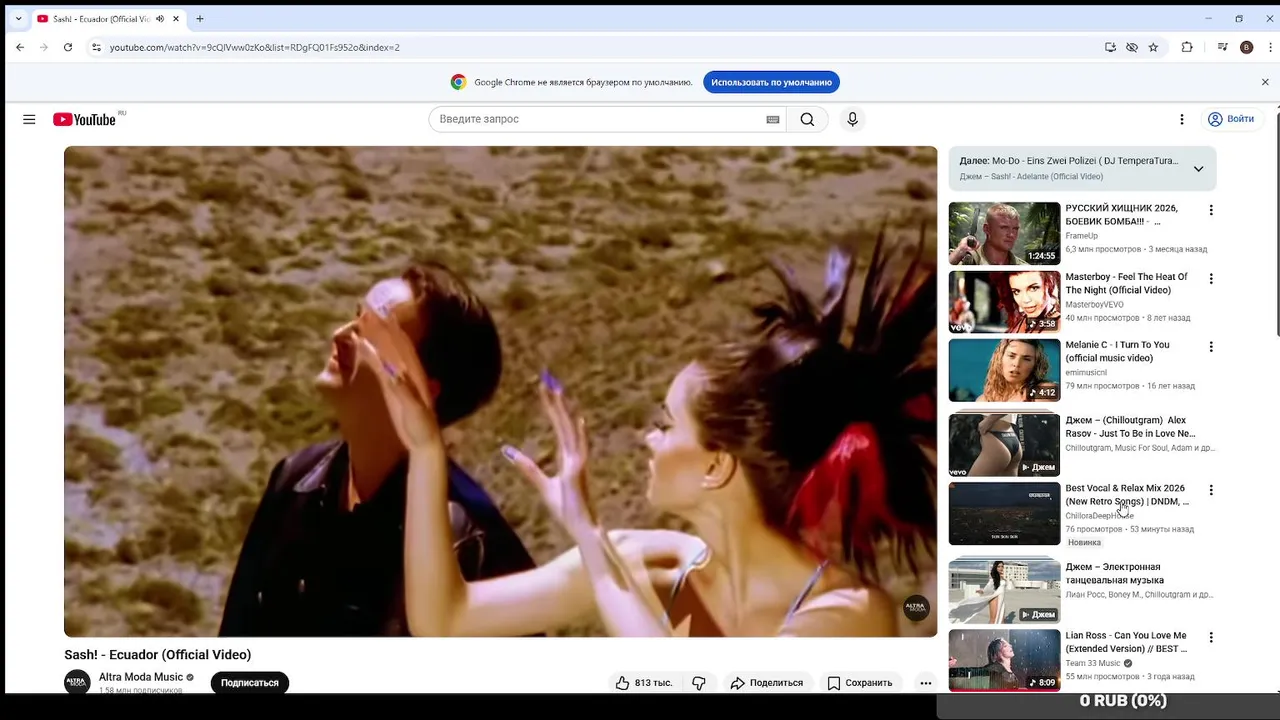Viewport: 1280px width, 720px height.
Task: Click the video player to pause
Action: pos(501,391)
